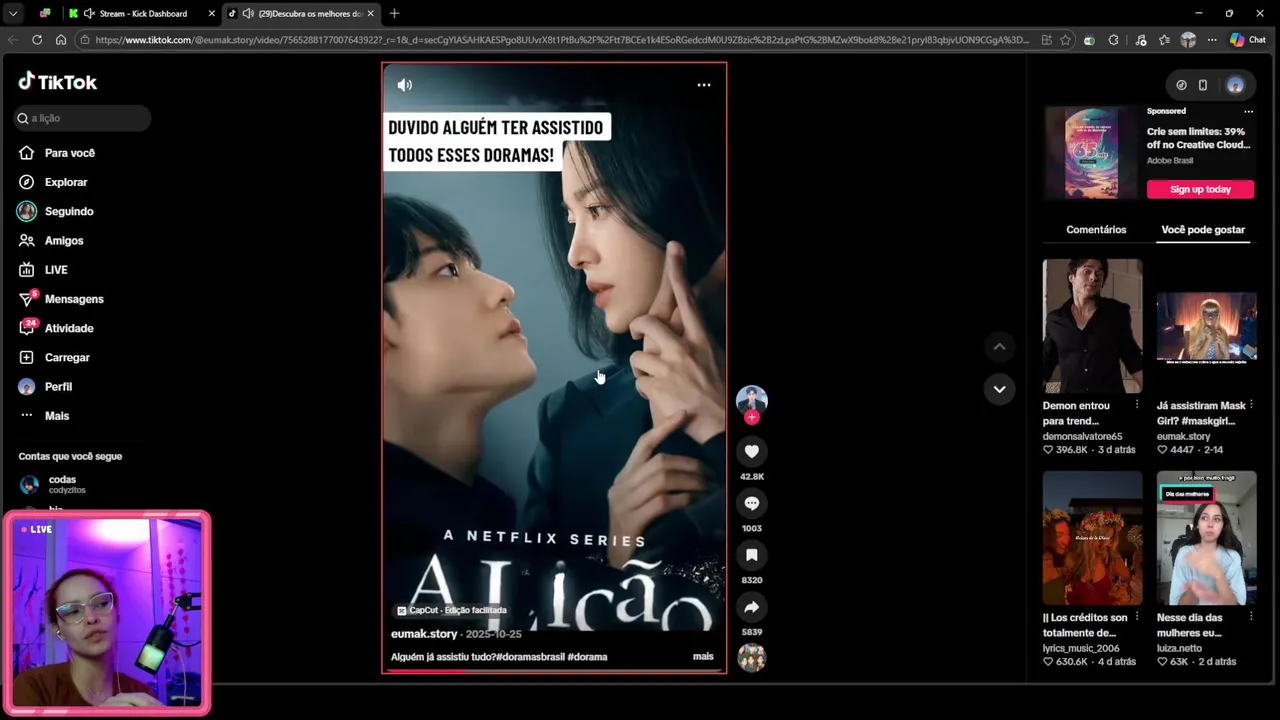
Task: Open the sound disc icon below share
Action: click(x=752, y=657)
